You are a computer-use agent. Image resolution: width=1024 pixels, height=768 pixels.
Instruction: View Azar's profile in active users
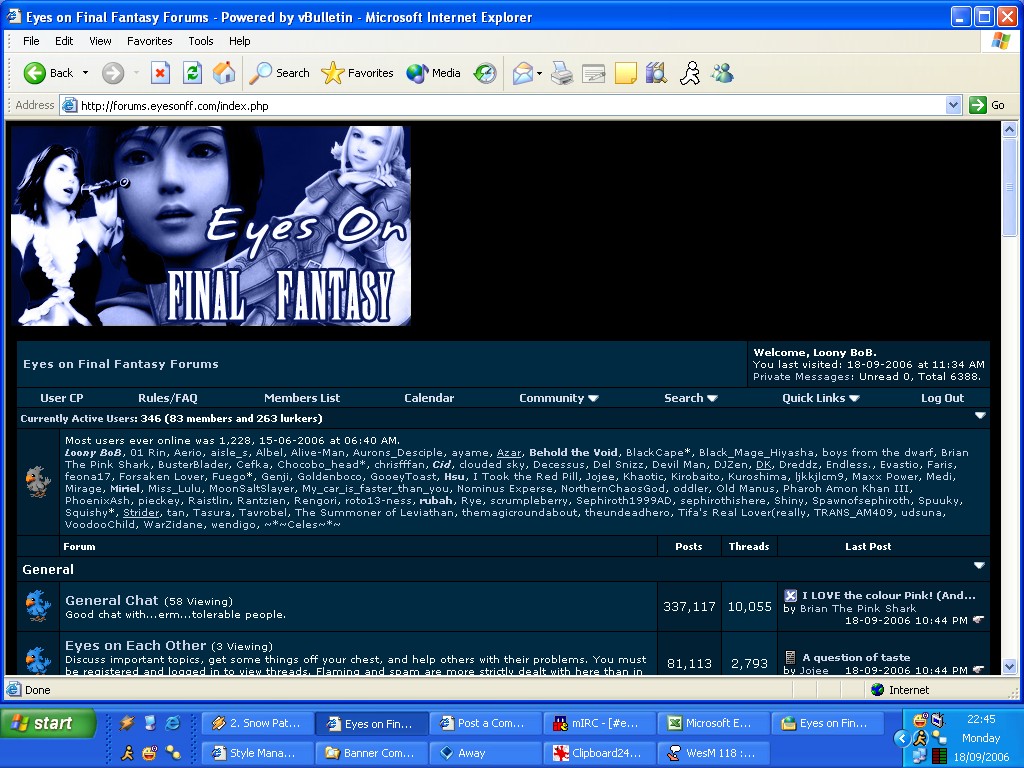[509, 453]
